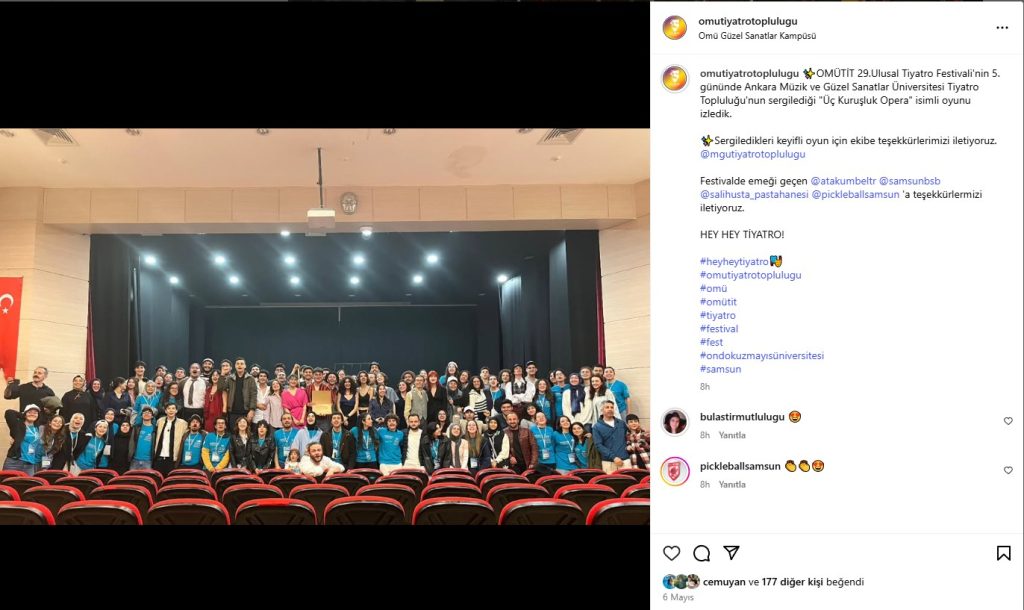Image resolution: width=1024 pixels, height=610 pixels.
Task: Like bulastirmutlulugu's comment heart
Action: 1008,421
